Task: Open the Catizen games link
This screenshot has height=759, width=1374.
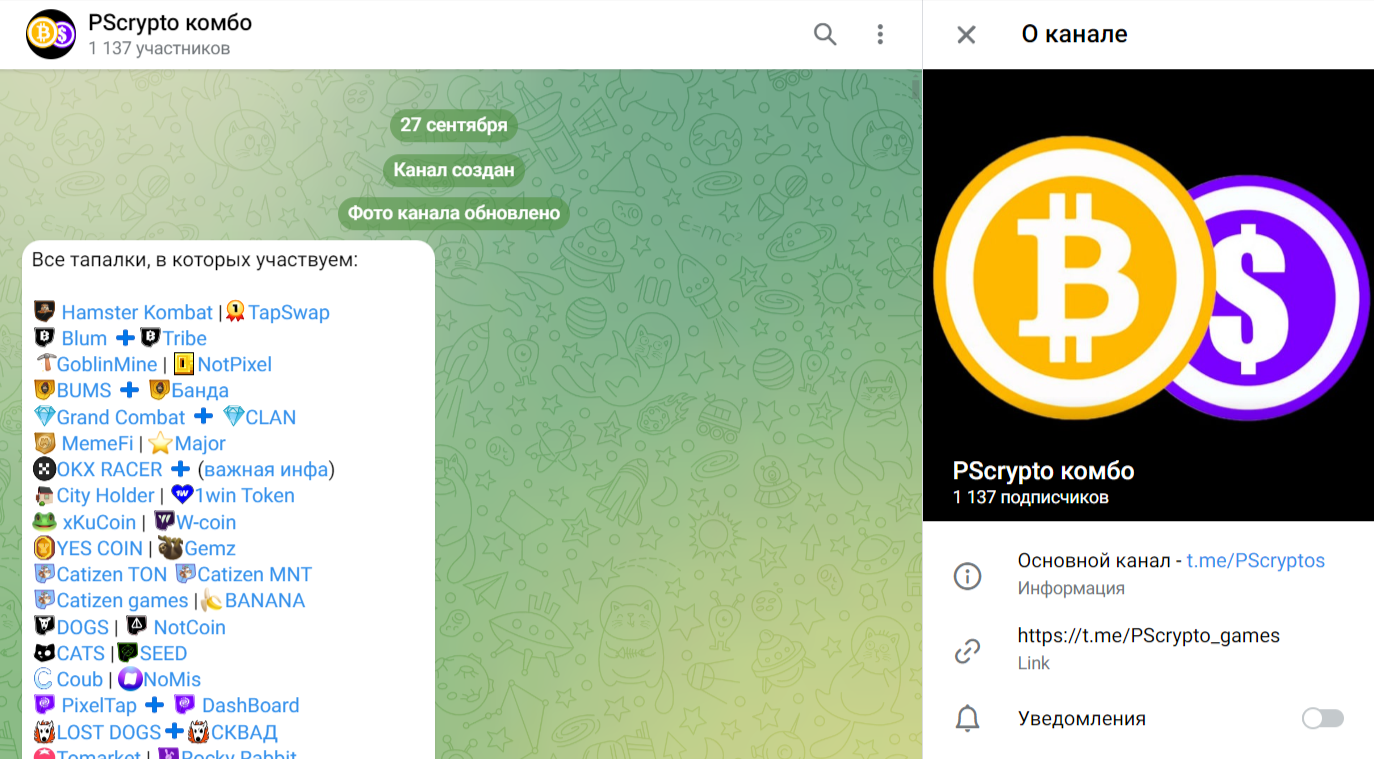Action: [x=122, y=600]
